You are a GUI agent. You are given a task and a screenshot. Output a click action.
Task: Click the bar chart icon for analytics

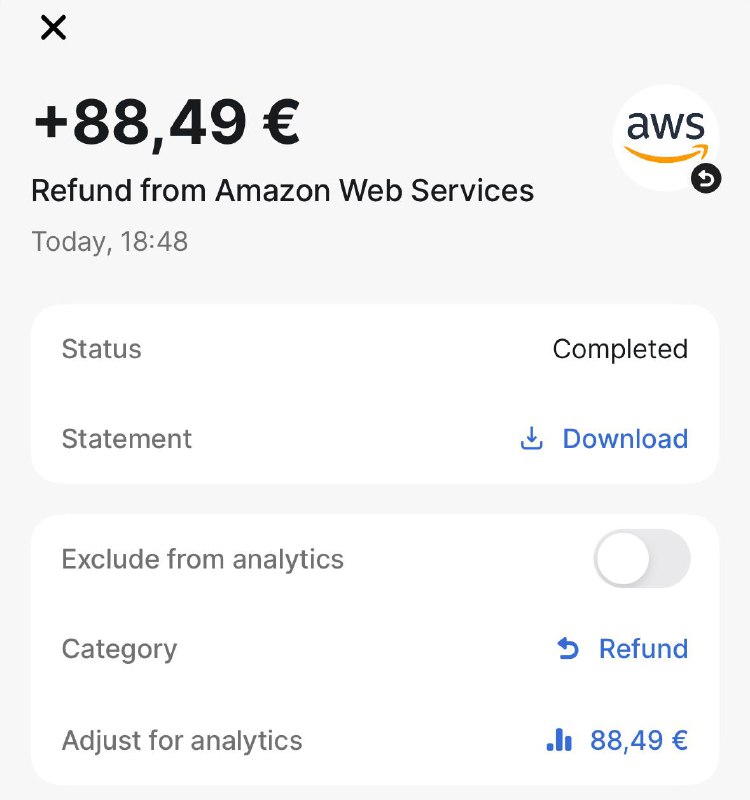tap(559, 740)
